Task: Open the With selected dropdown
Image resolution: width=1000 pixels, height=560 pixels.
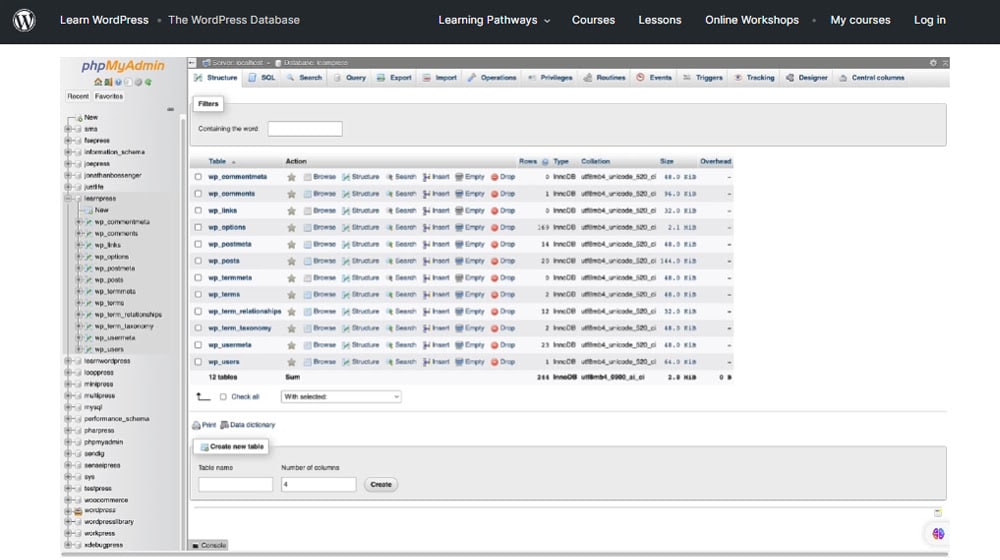Action: [x=341, y=397]
